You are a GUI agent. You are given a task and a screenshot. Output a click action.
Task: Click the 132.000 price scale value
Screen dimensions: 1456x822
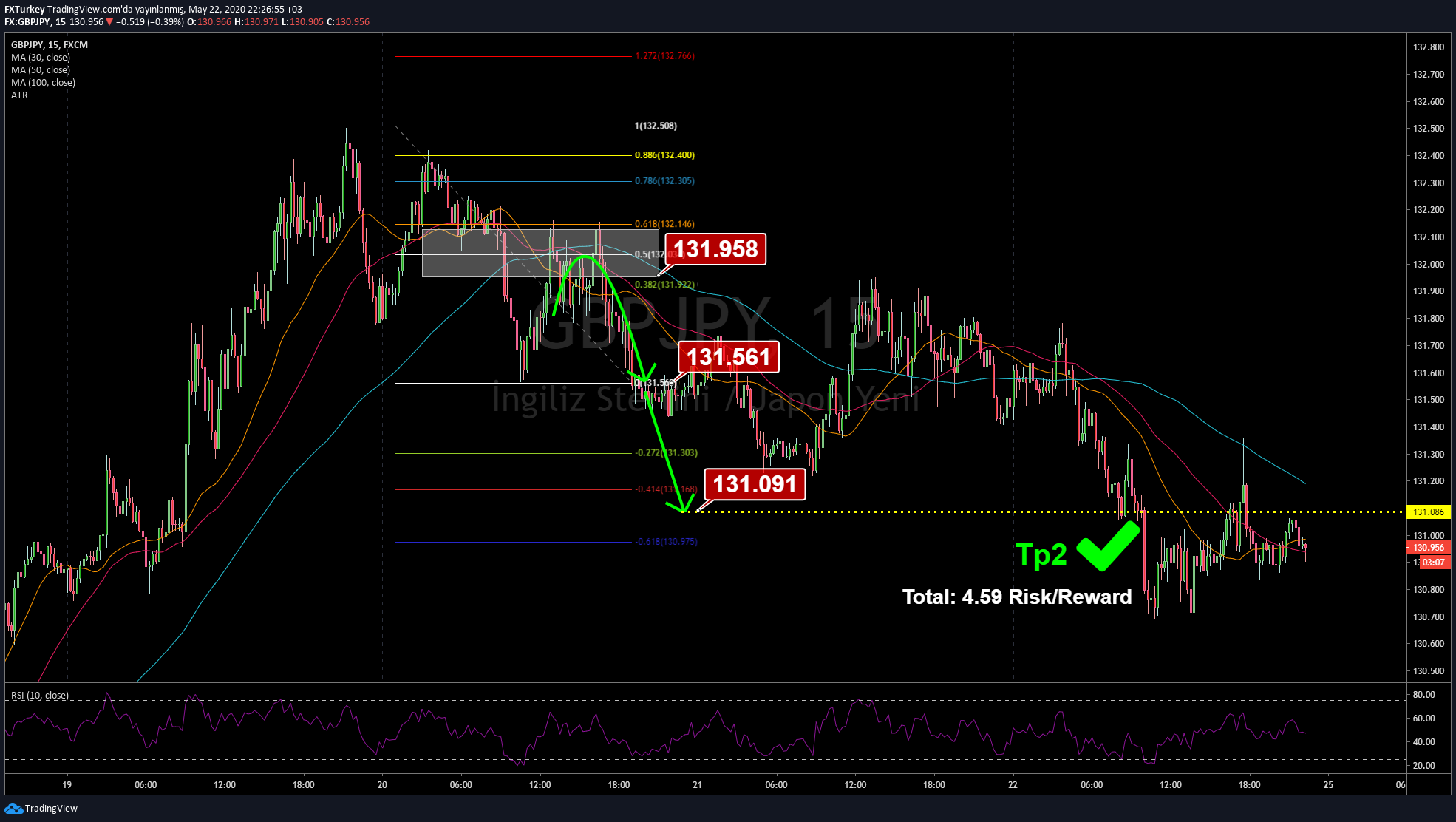[1429, 265]
